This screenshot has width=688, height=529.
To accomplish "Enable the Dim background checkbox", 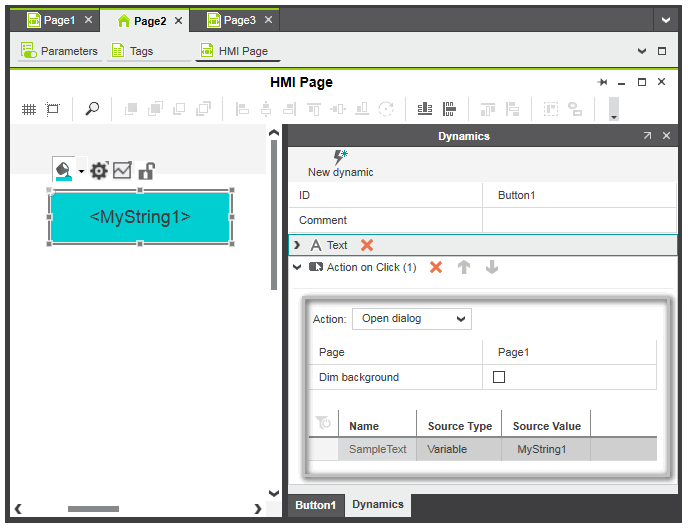I will (499, 377).
